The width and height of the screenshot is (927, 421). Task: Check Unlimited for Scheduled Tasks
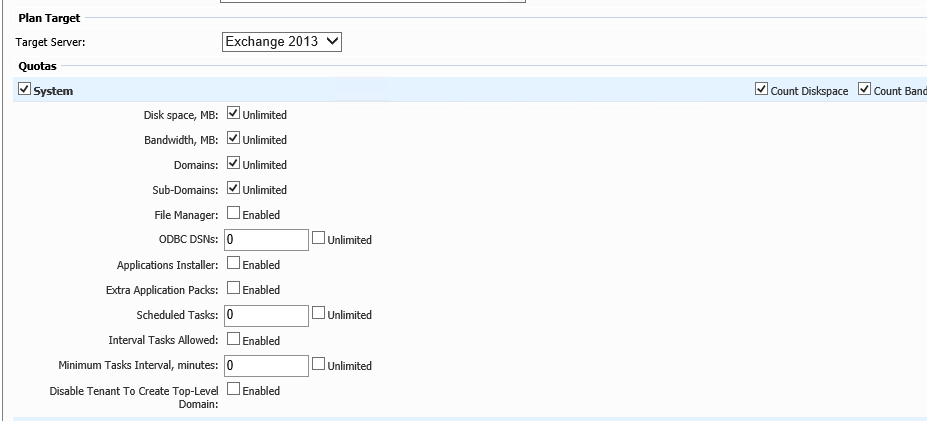click(319, 313)
